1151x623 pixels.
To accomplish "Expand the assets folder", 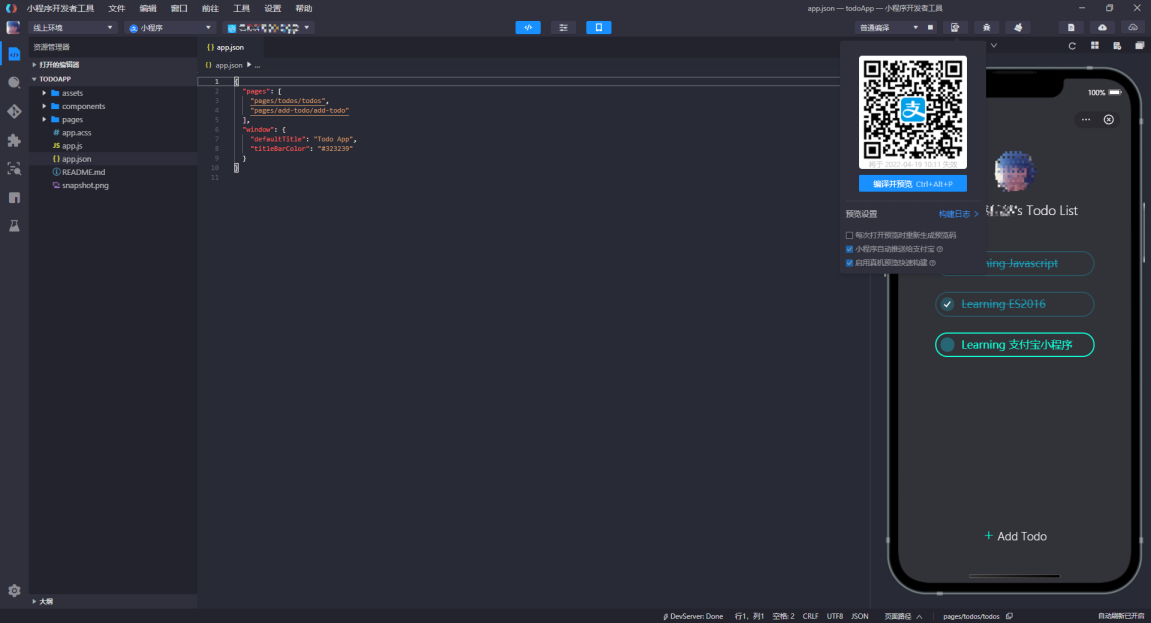I will click(112, 93).
